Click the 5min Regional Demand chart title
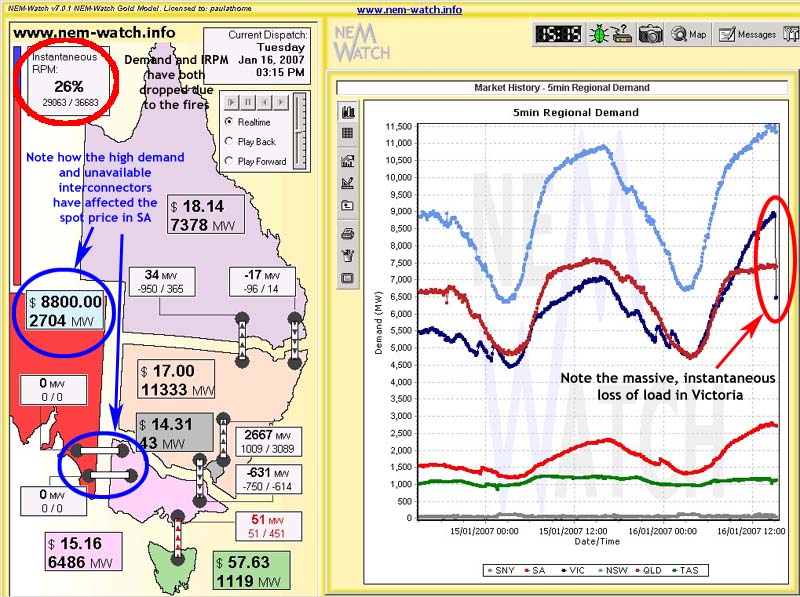 click(x=576, y=112)
